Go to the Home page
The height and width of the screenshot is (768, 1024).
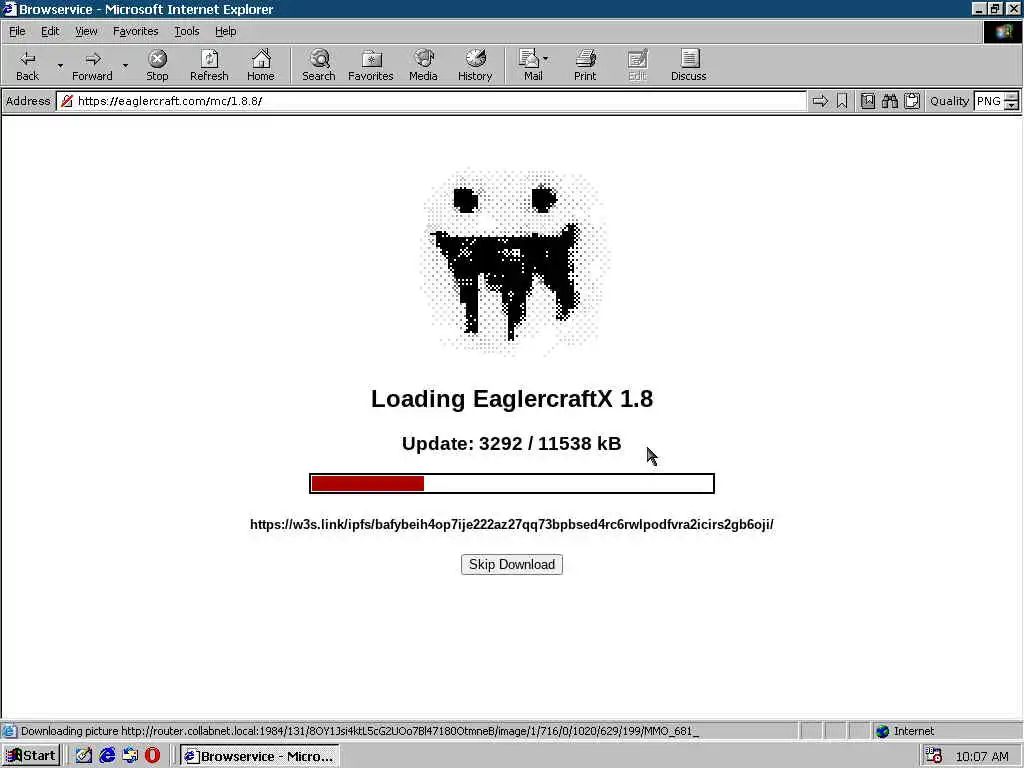(261, 65)
